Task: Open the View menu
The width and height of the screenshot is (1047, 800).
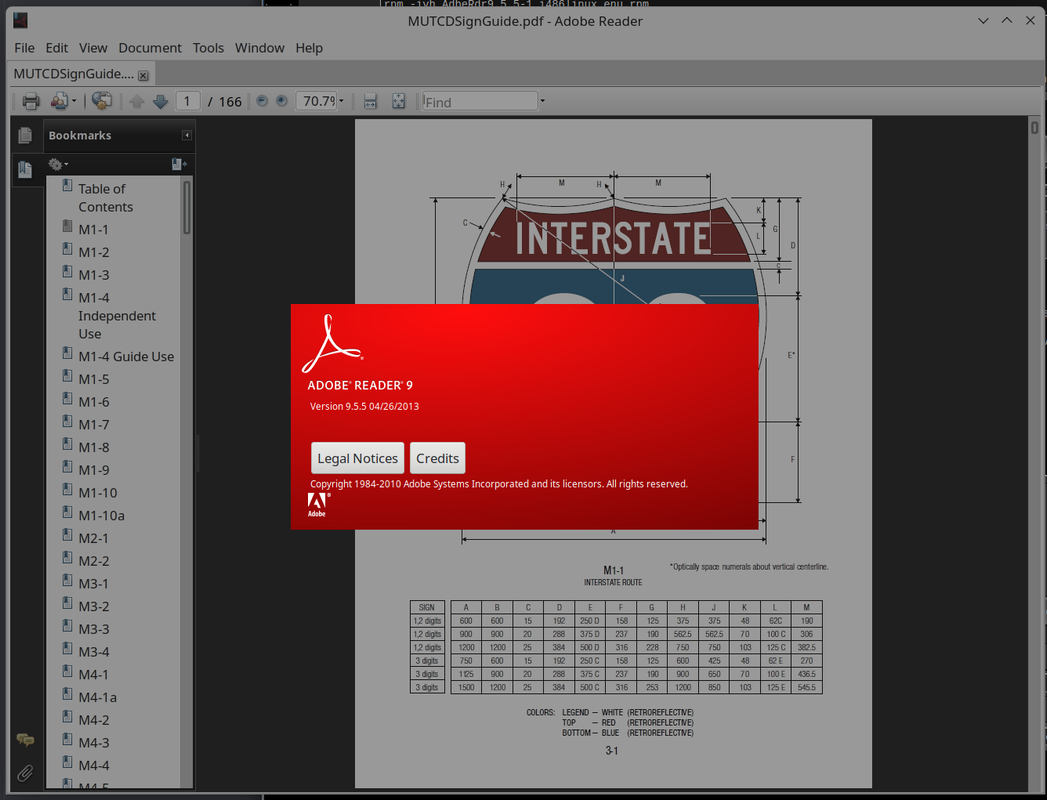Action: [x=93, y=48]
